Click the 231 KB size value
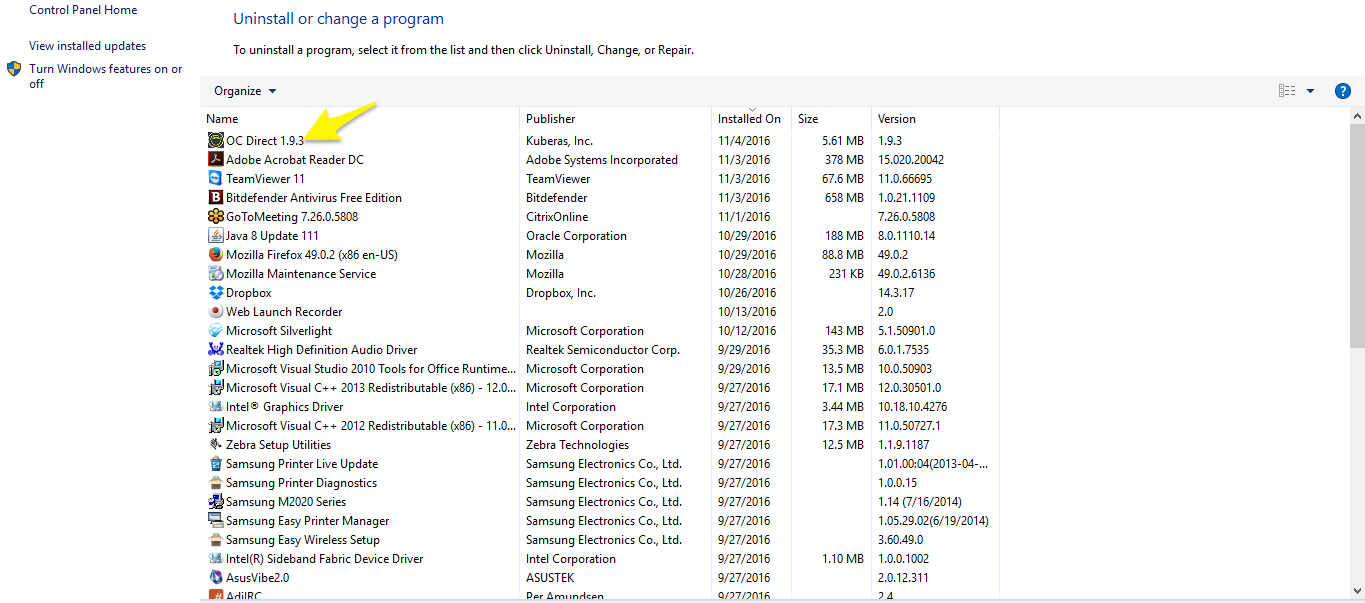 pyautogui.click(x=847, y=274)
